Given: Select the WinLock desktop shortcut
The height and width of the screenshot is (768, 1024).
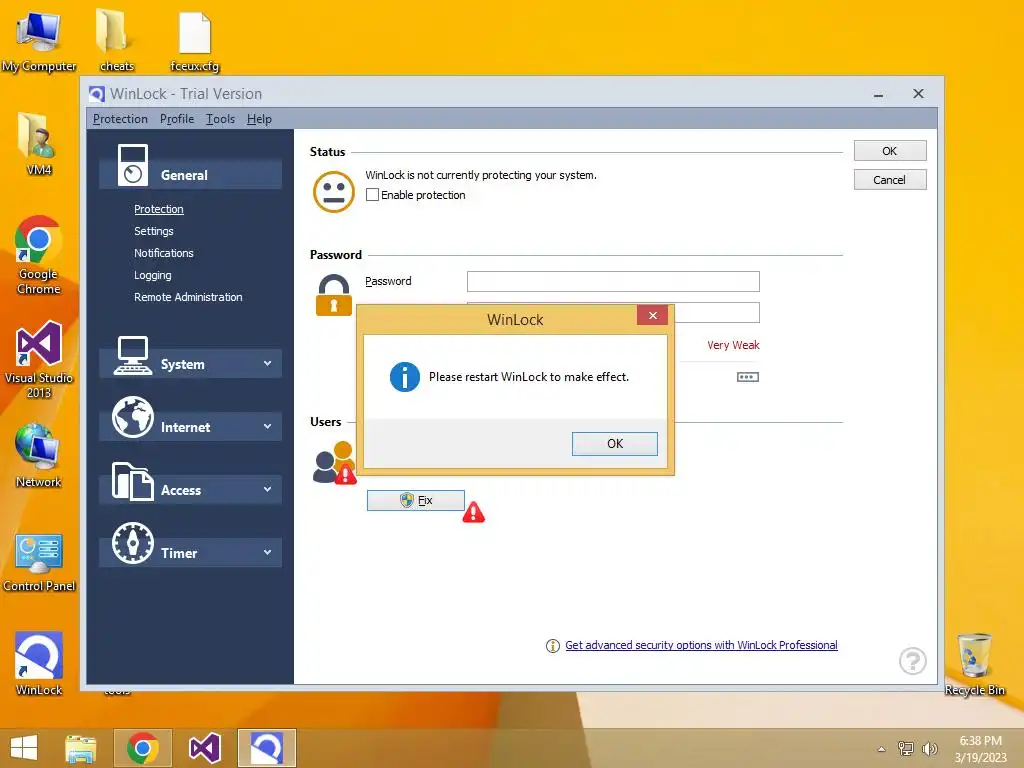Looking at the screenshot, I should [39, 663].
